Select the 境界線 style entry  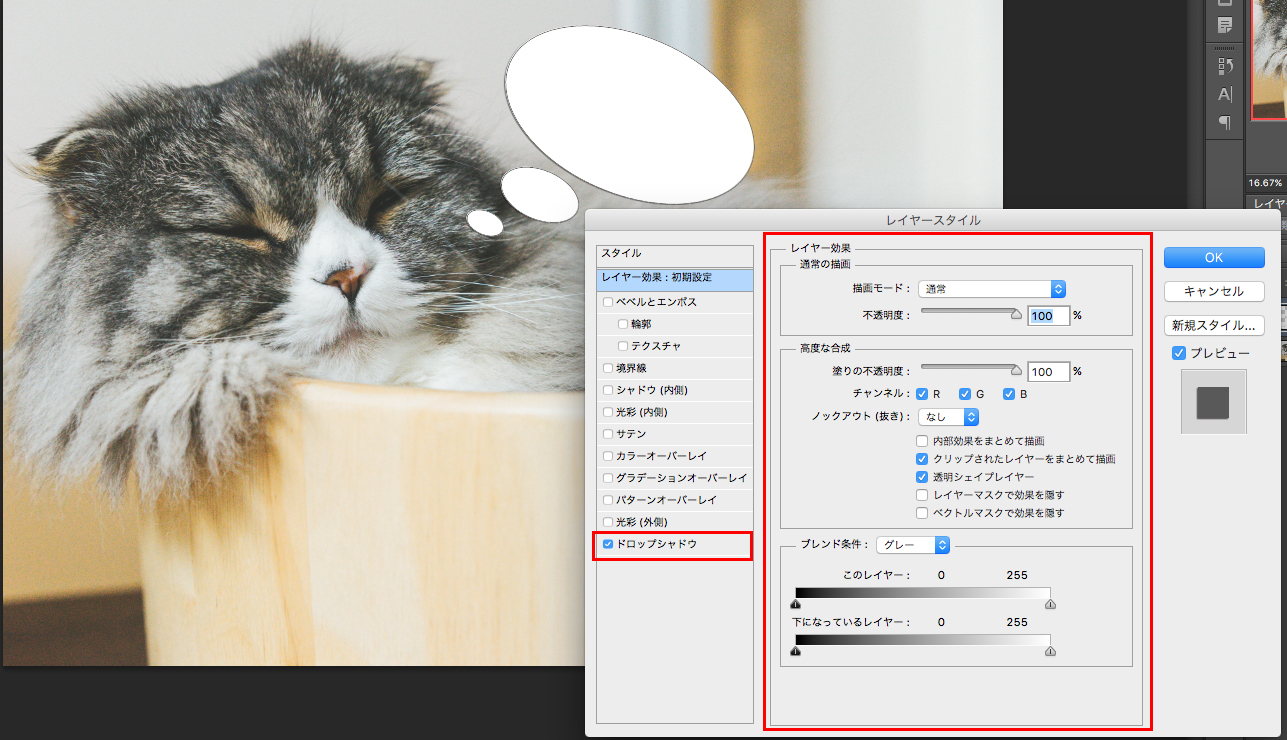click(631, 368)
